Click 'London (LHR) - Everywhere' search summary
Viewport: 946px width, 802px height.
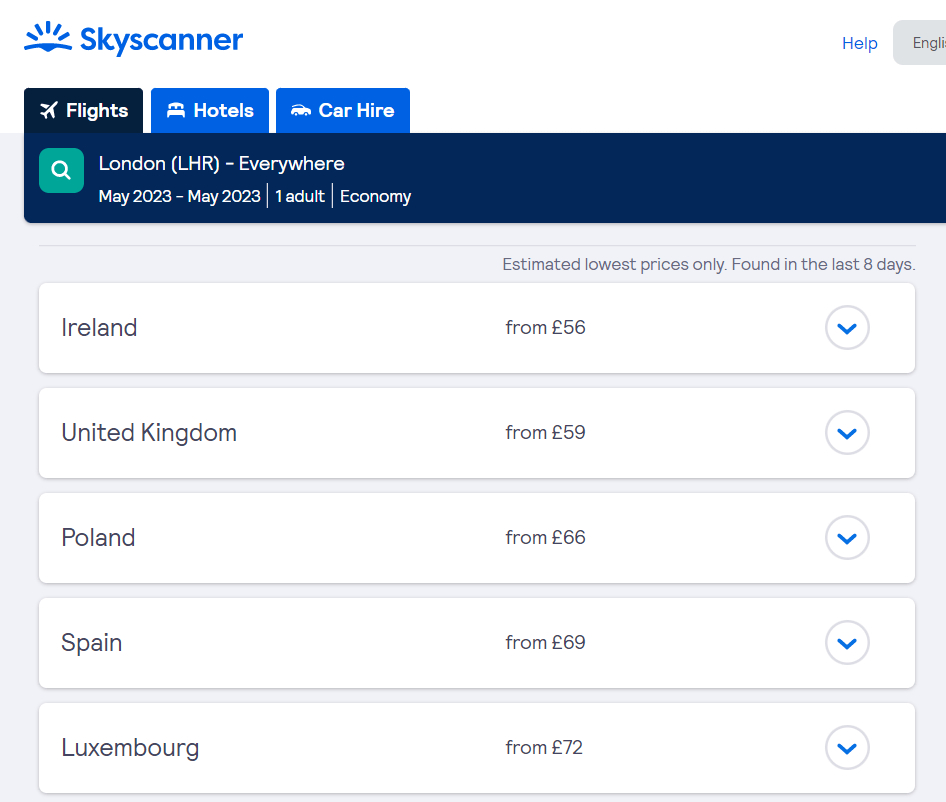(x=221, y=163)
